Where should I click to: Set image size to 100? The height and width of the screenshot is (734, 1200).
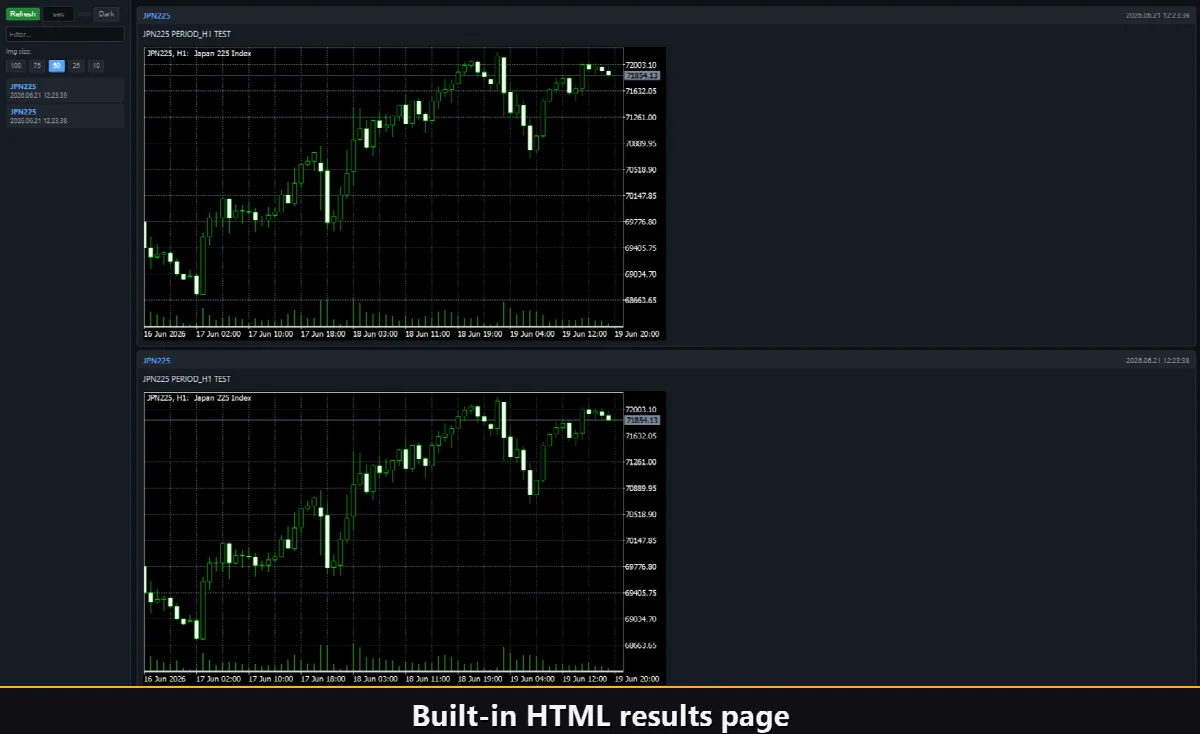(x=16, y=66)
